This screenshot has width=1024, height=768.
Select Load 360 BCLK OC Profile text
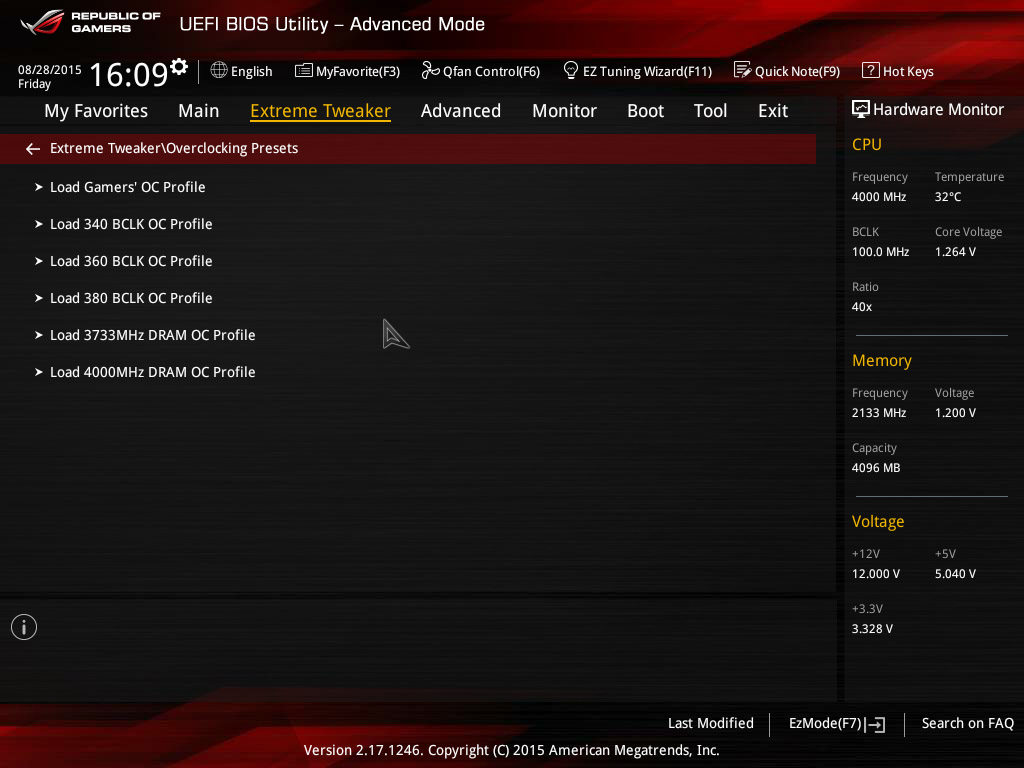(x=131, y=261)
